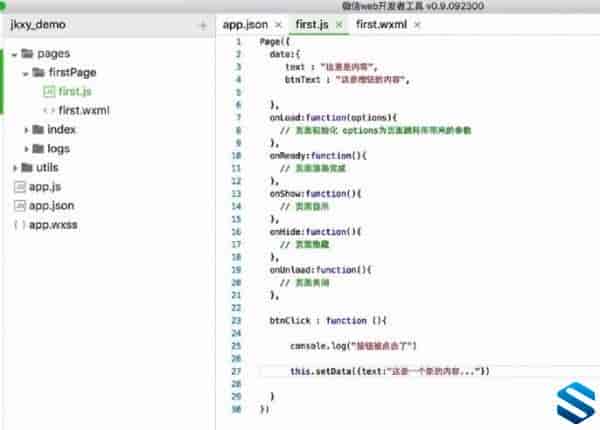The height and width of the screenshot is (430, 600).
Task: Click the utils folder icon
Action: pos(23,168)
